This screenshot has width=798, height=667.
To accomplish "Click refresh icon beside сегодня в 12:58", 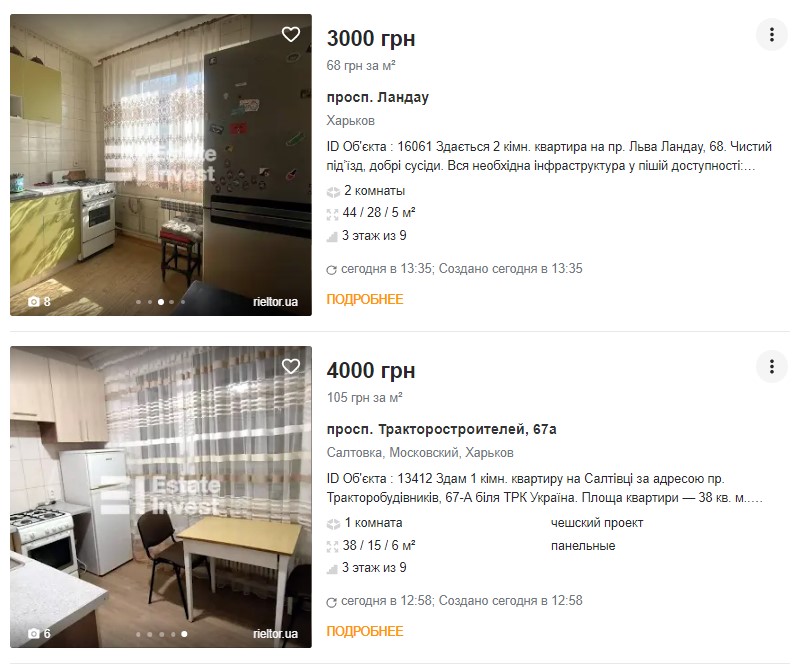I will pos(333,601).
